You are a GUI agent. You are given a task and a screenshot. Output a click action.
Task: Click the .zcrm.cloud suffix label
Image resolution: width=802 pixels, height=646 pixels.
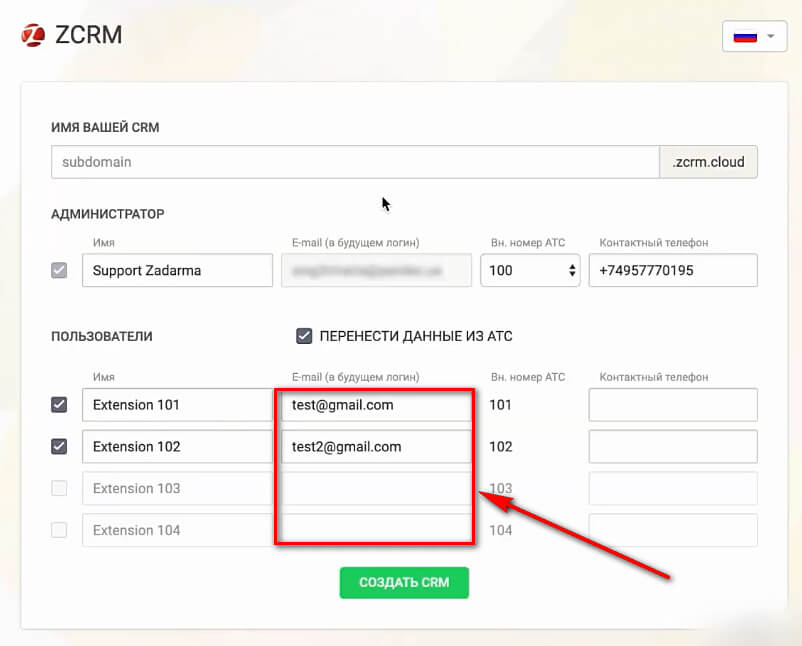708,162
